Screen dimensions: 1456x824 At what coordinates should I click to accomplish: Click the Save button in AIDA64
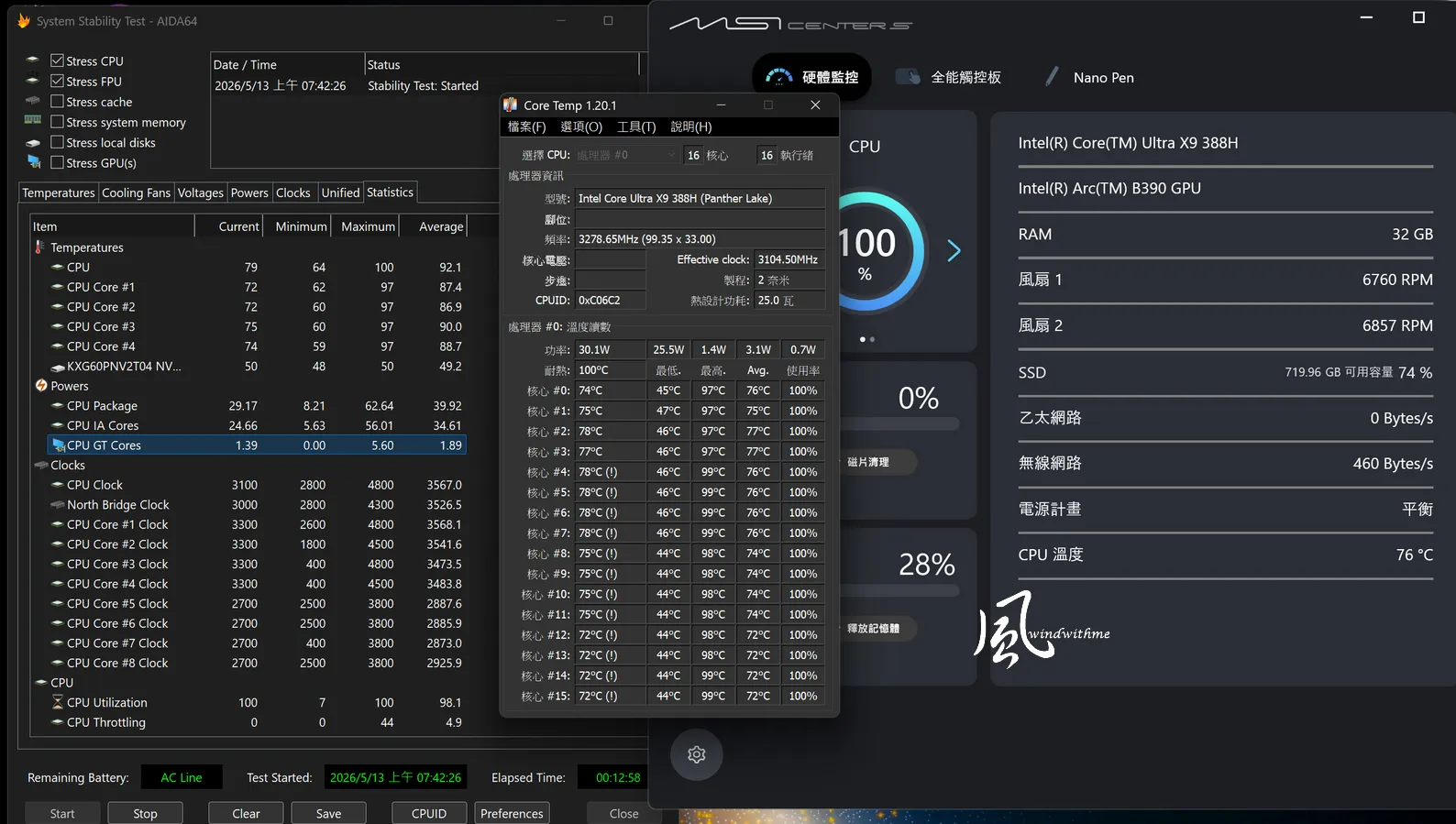click(x=328, y=813)
